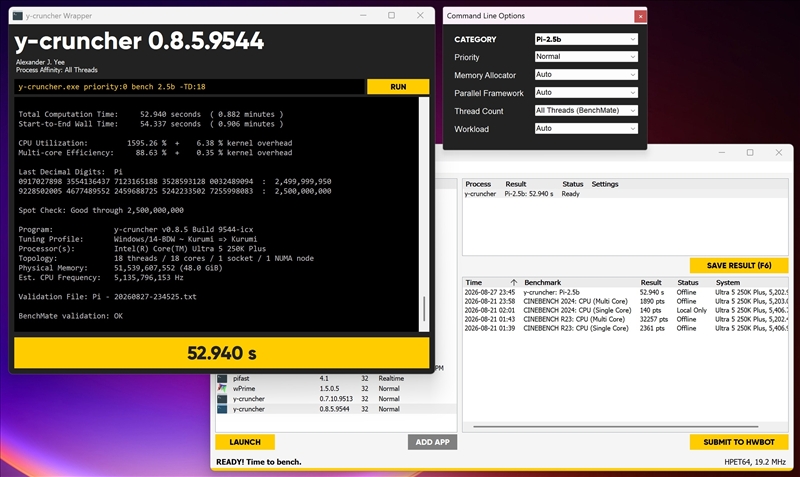Image resolution: width=800 pixels, height=477 pixels.
Task: Select CINEBENCH R23 CPU (Multi Core) result
Action: pos(626,319)
